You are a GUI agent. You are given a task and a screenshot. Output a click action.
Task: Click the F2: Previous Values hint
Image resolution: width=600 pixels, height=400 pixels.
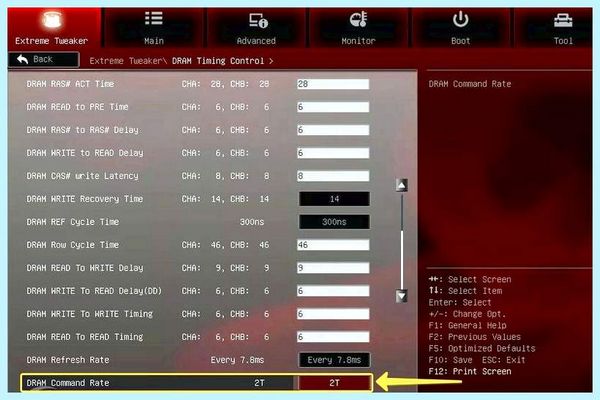tap(475, 337)
